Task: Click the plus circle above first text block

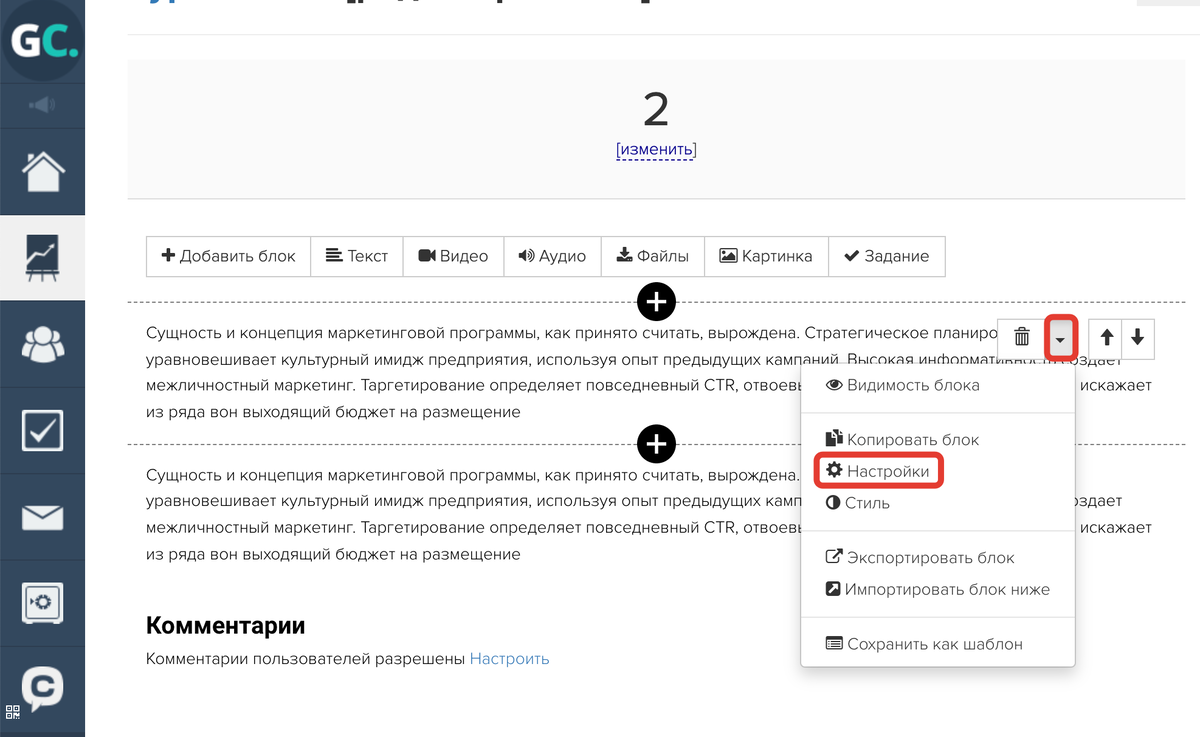Action: [x=656, y=300]
